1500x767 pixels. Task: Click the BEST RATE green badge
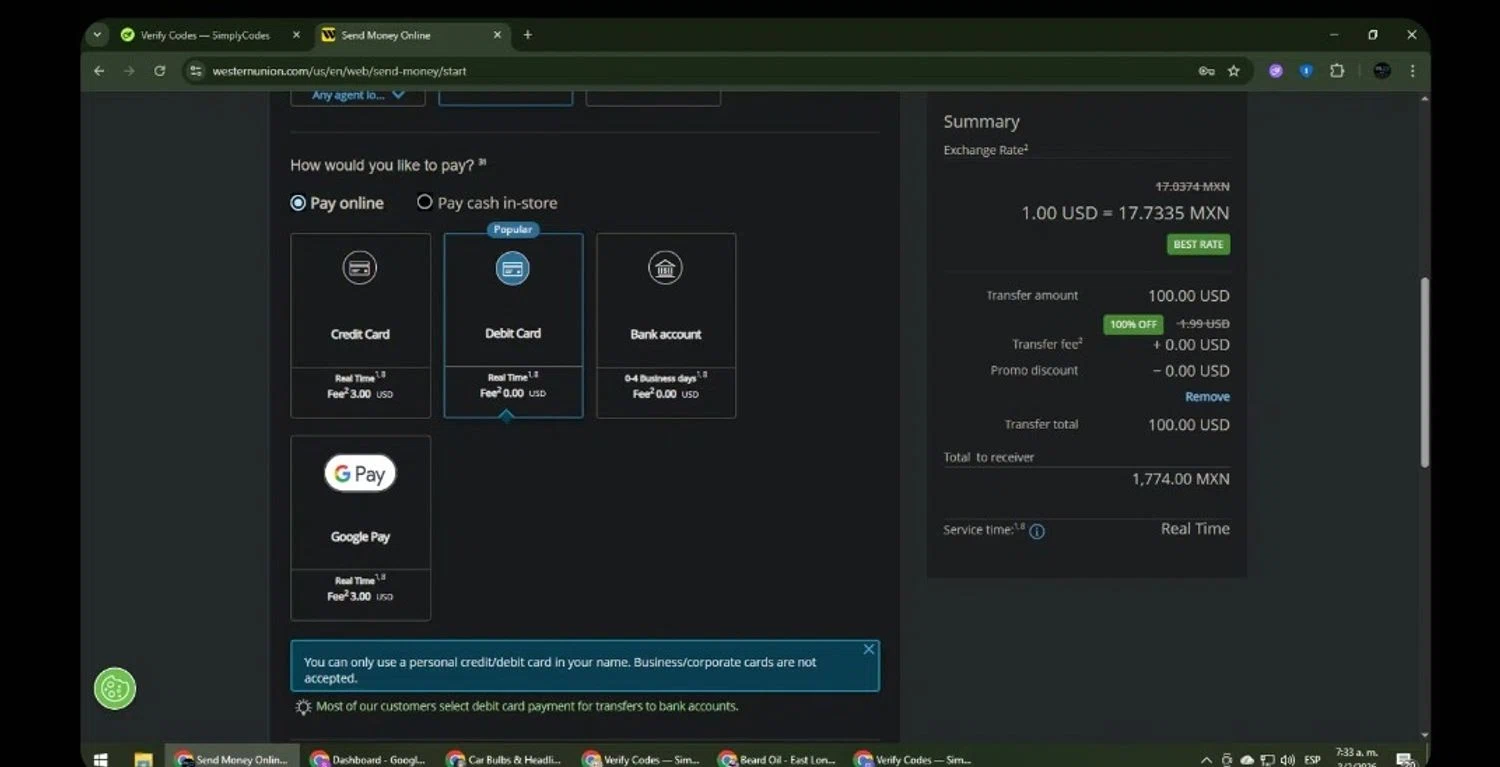click(1198, 244)
